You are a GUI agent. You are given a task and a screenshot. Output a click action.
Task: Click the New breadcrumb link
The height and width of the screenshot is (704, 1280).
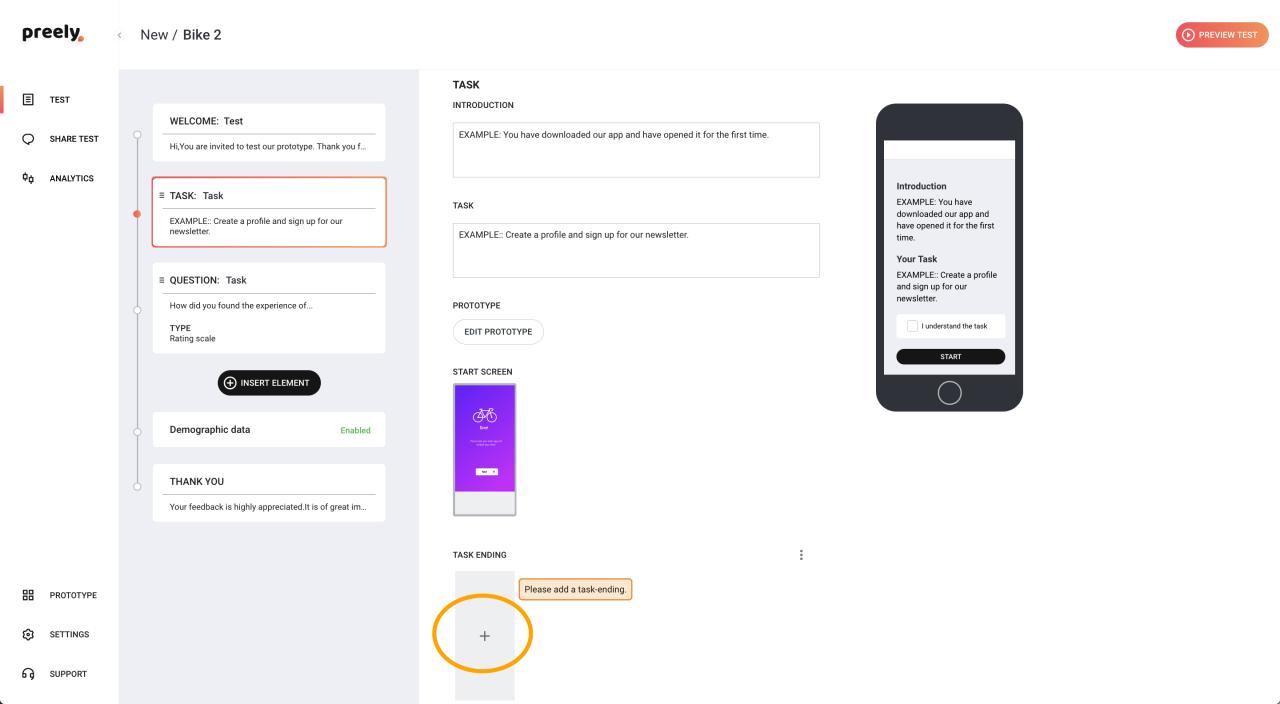pyautogui.click(x=153, y=35)
